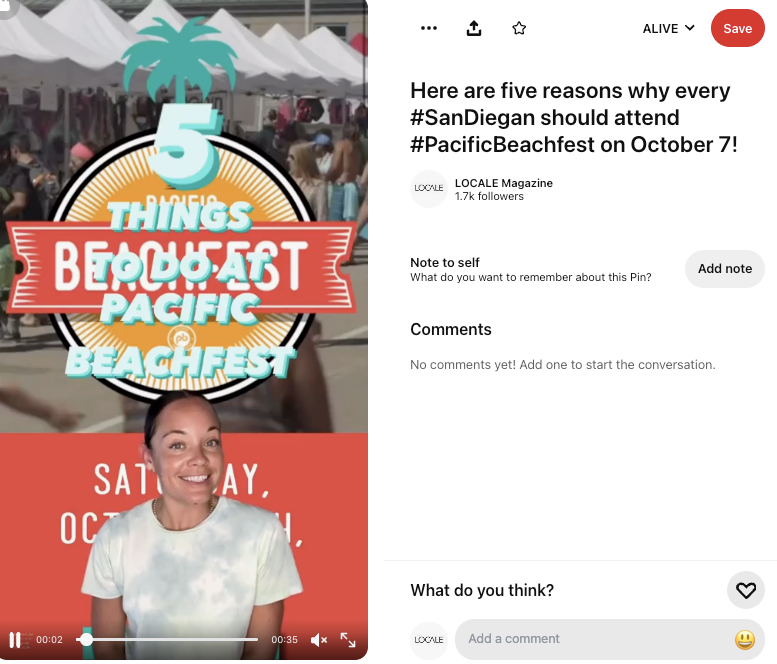Click the 1.7k followers text
This screenshot has width=777, height=664.
point(489,196)
